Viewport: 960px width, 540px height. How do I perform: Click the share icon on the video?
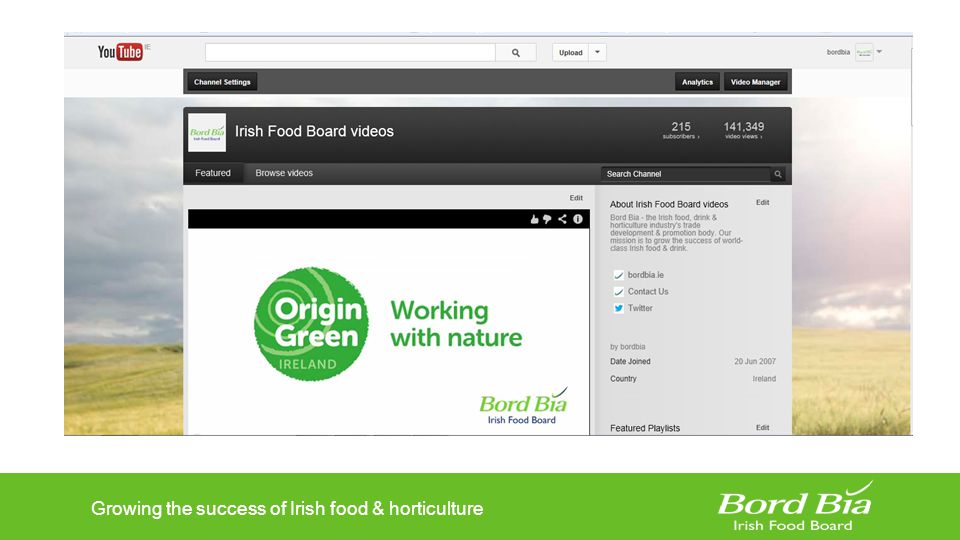(x=562, y=219)
